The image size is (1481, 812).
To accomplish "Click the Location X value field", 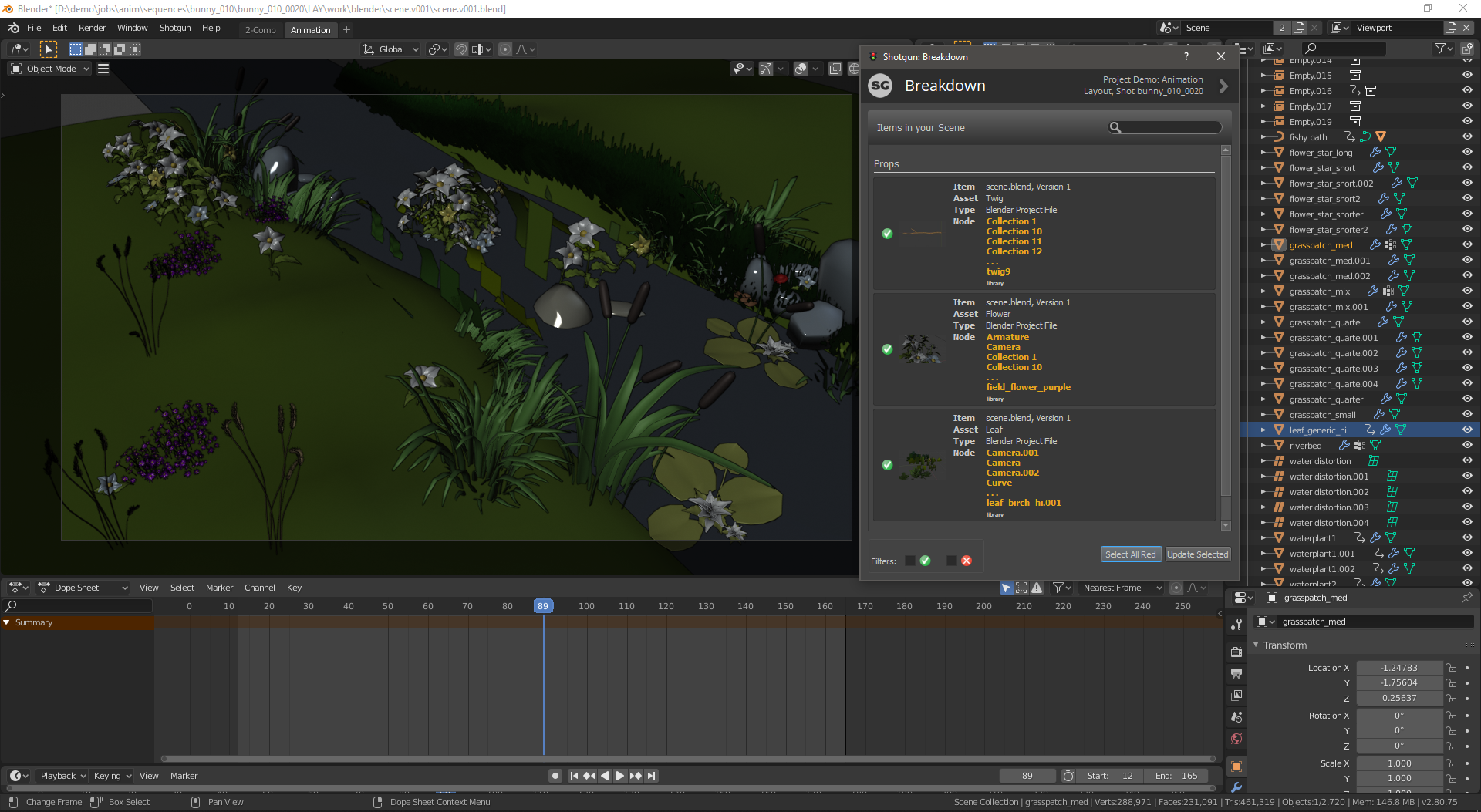I will (x=1398, y=668).
